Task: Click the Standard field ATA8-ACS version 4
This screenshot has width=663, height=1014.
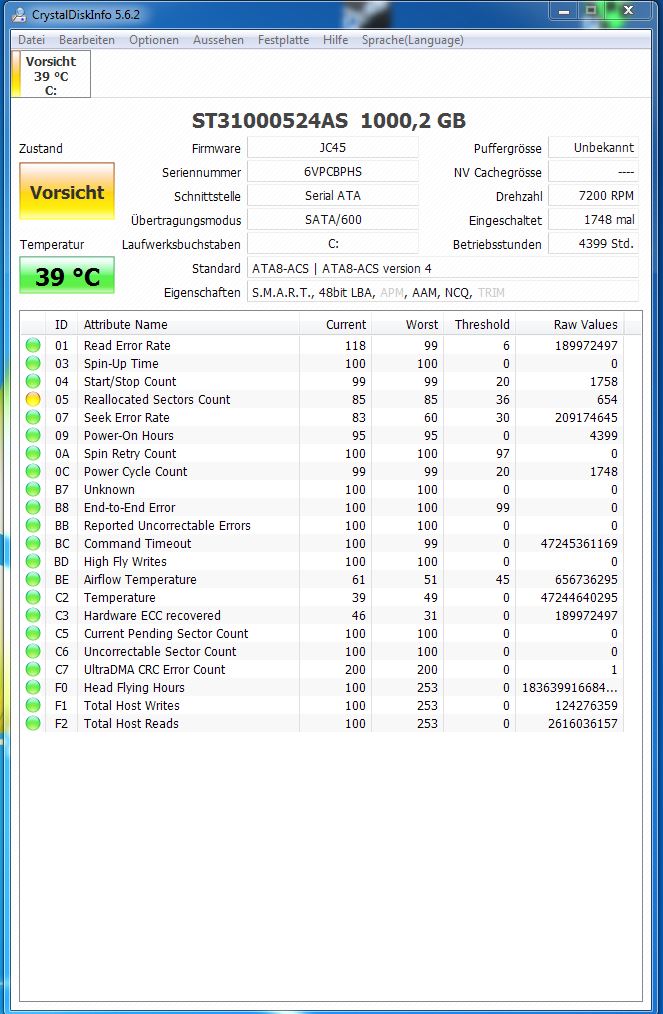Action: point(443,268)
